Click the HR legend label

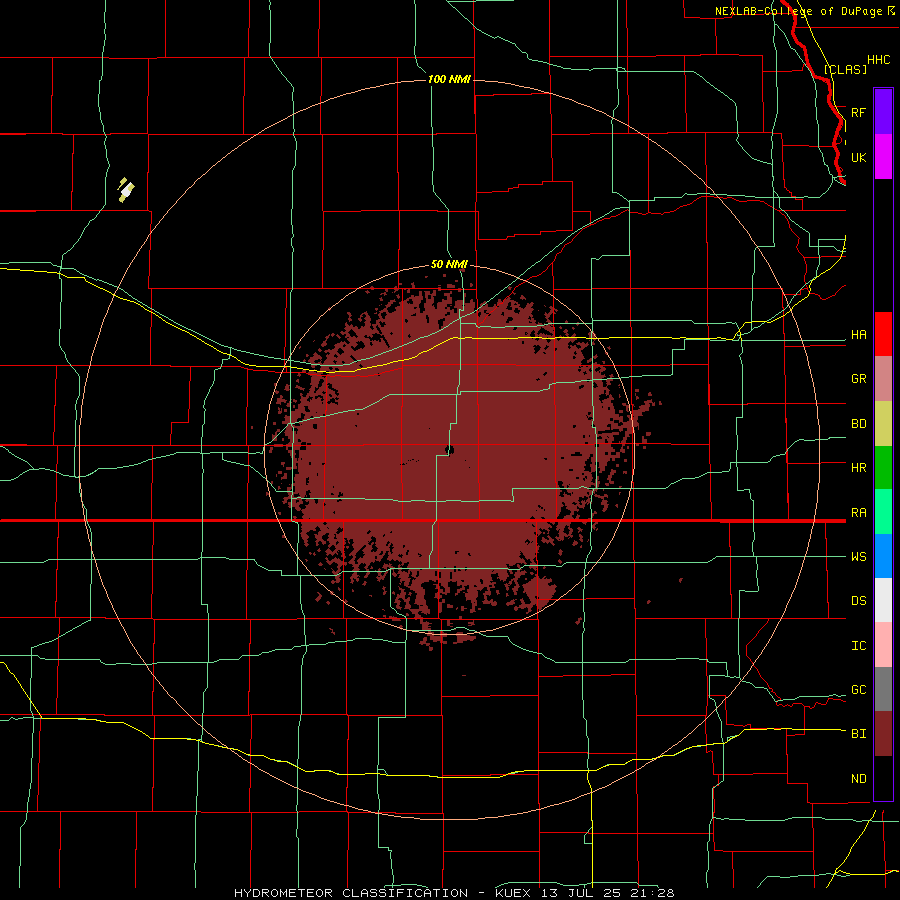coord(858,468)
